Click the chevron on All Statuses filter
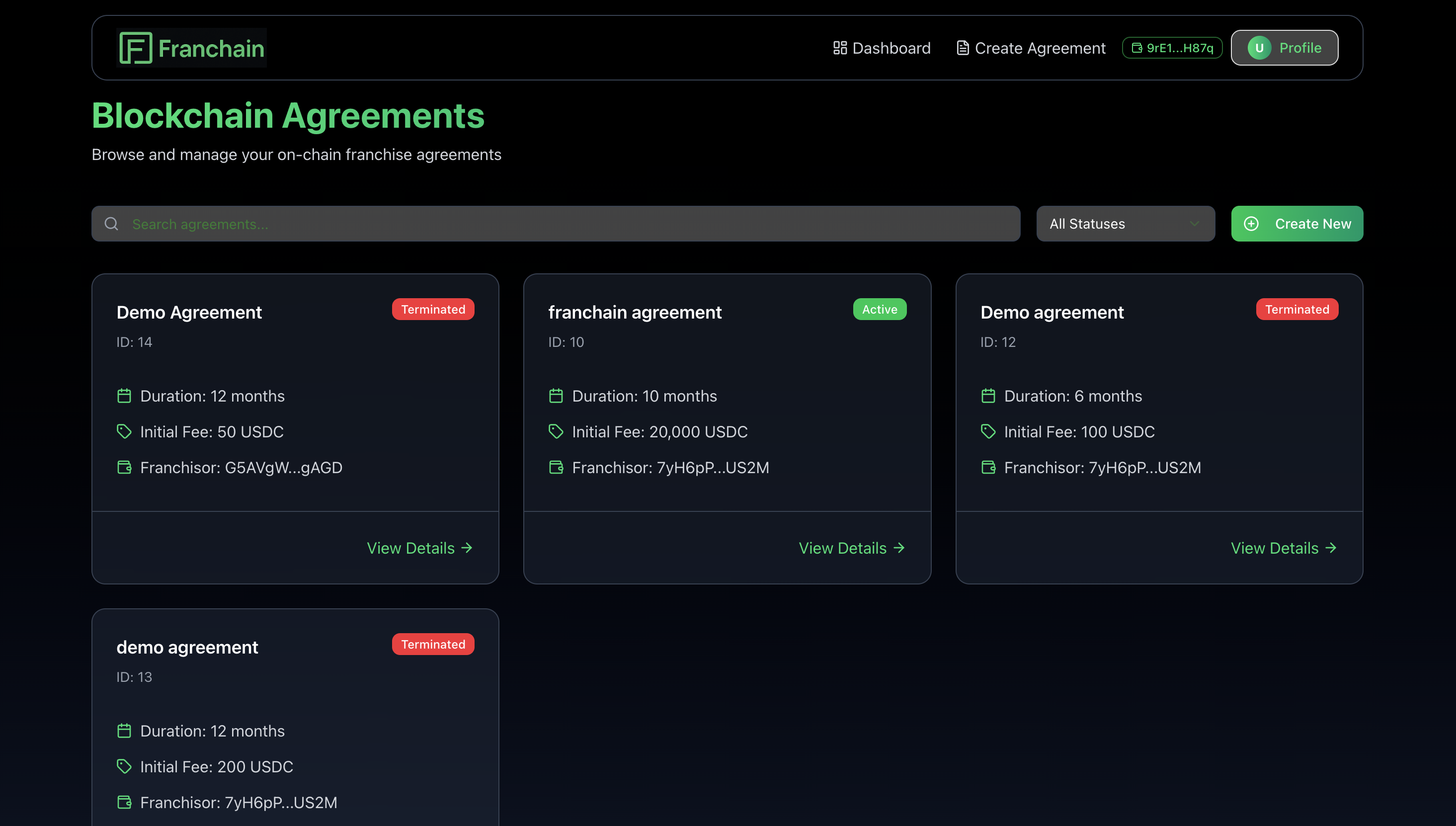 tap(1195, 224)
